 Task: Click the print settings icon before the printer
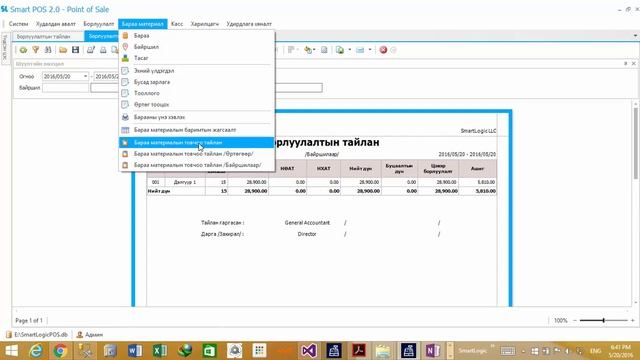coord(91,50)
